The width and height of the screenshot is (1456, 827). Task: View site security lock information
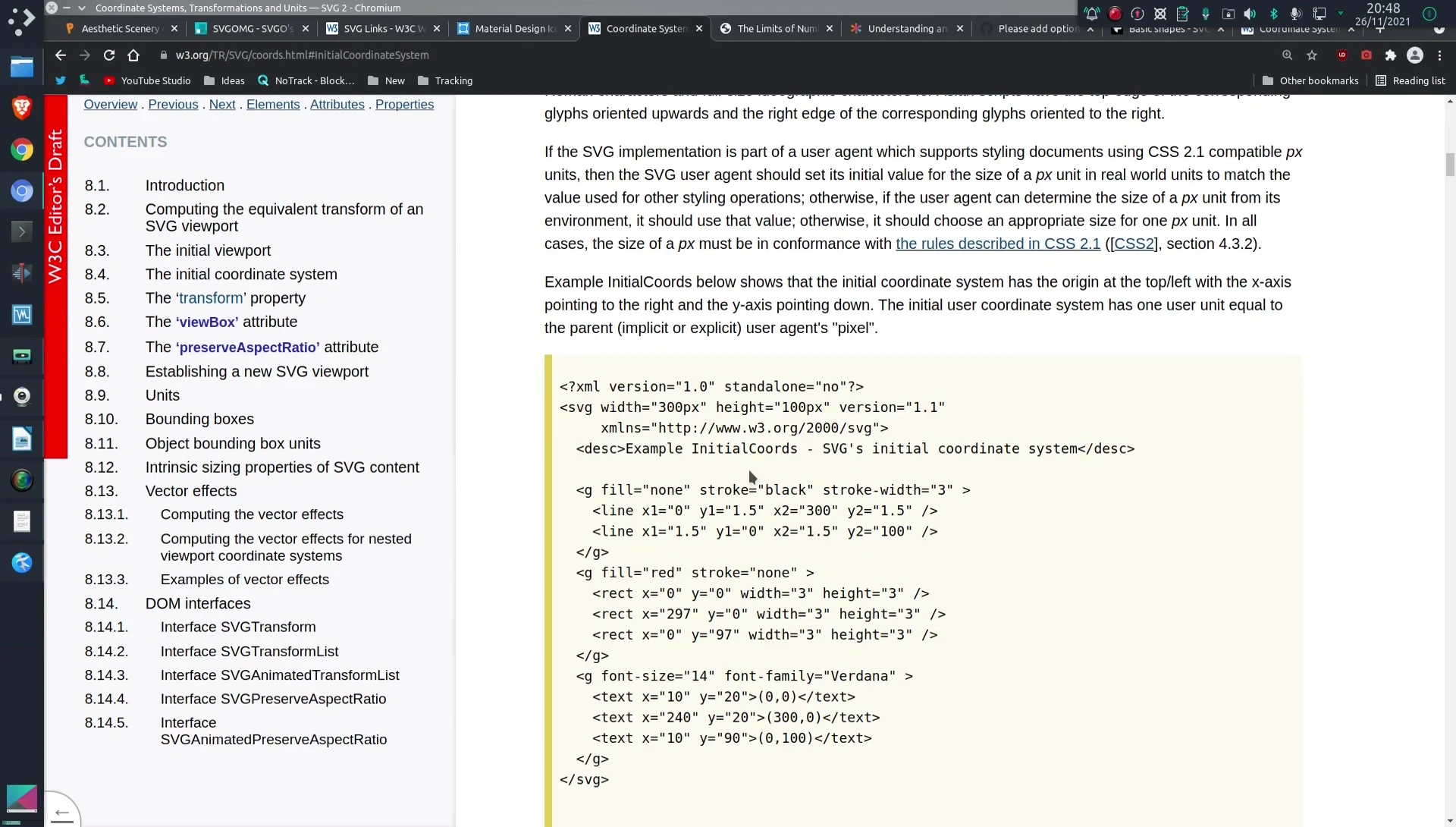(x=163, y=55)
